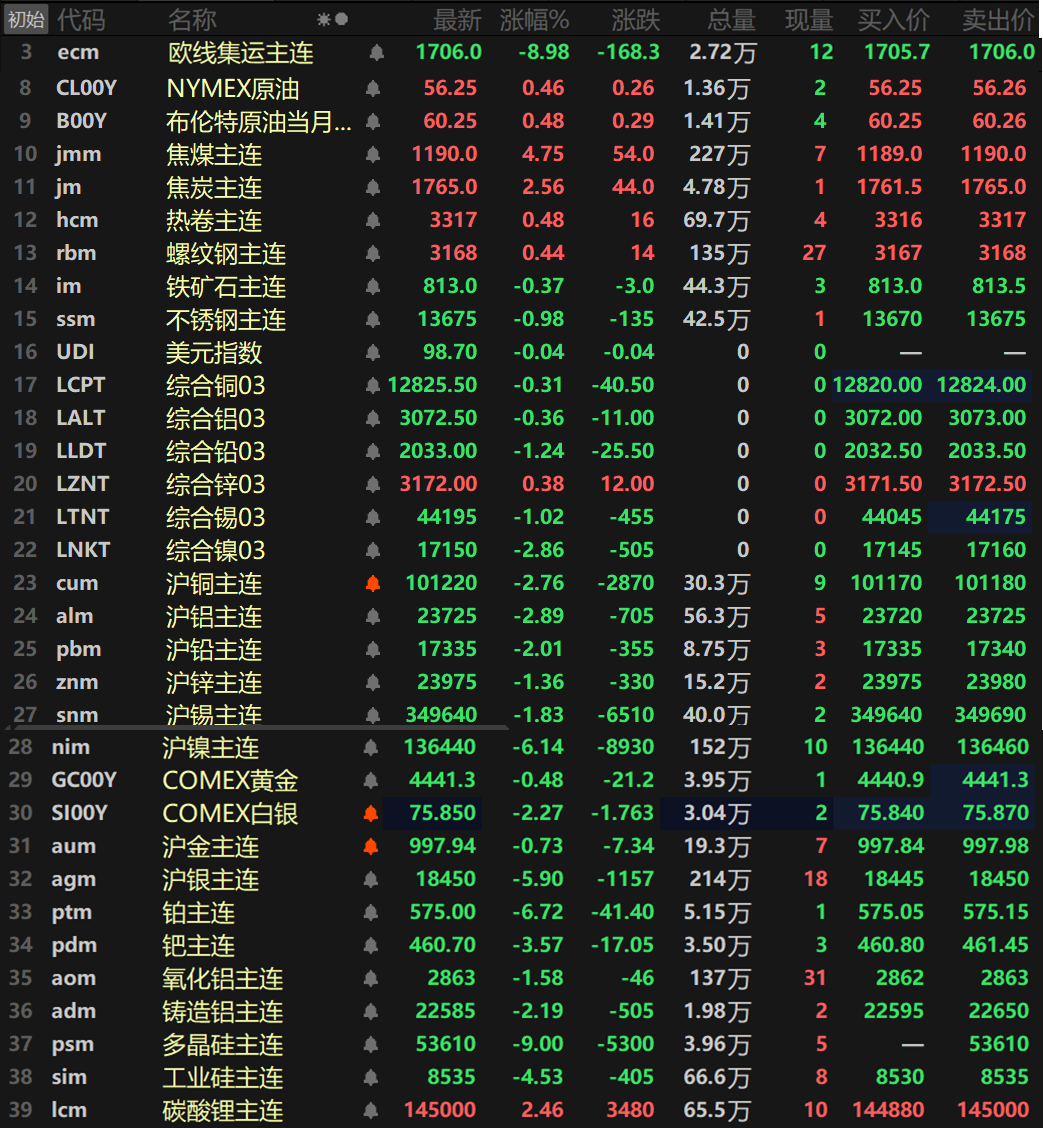The image size is (1043, 1128).
Task: Sort by 总量 volume column header
Action: click(x=731, y=19)
